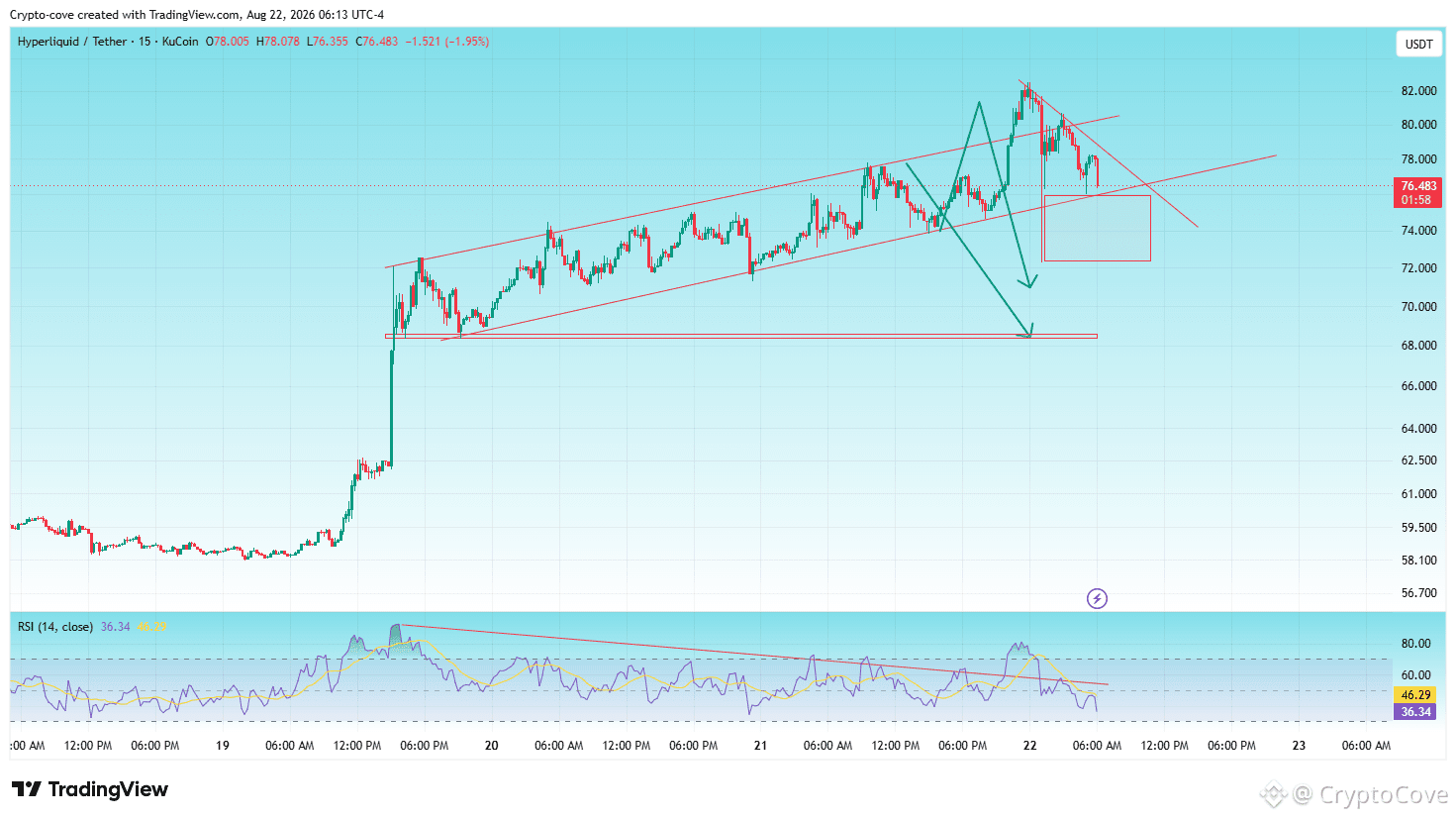
Task: Click the 62.500 price axis label
Action: pos(1418,461)
